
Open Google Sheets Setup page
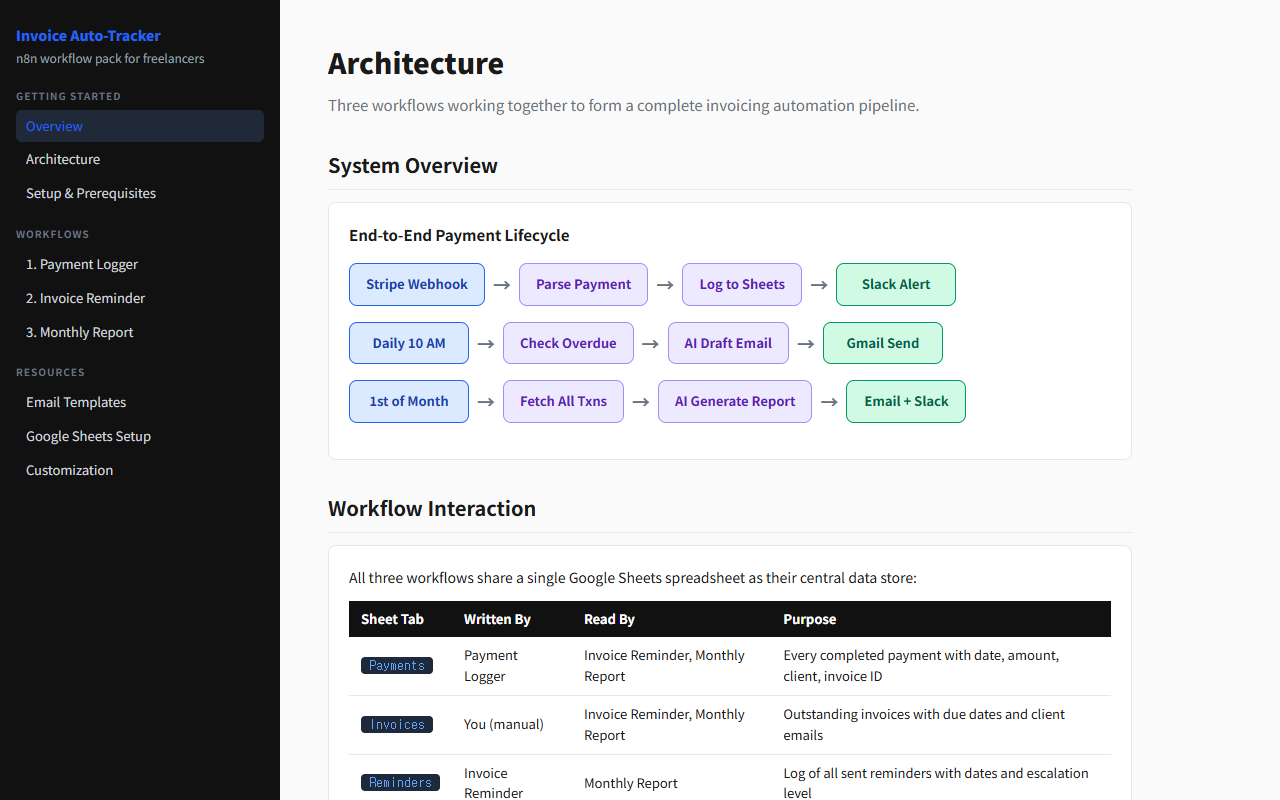point(88,437)
